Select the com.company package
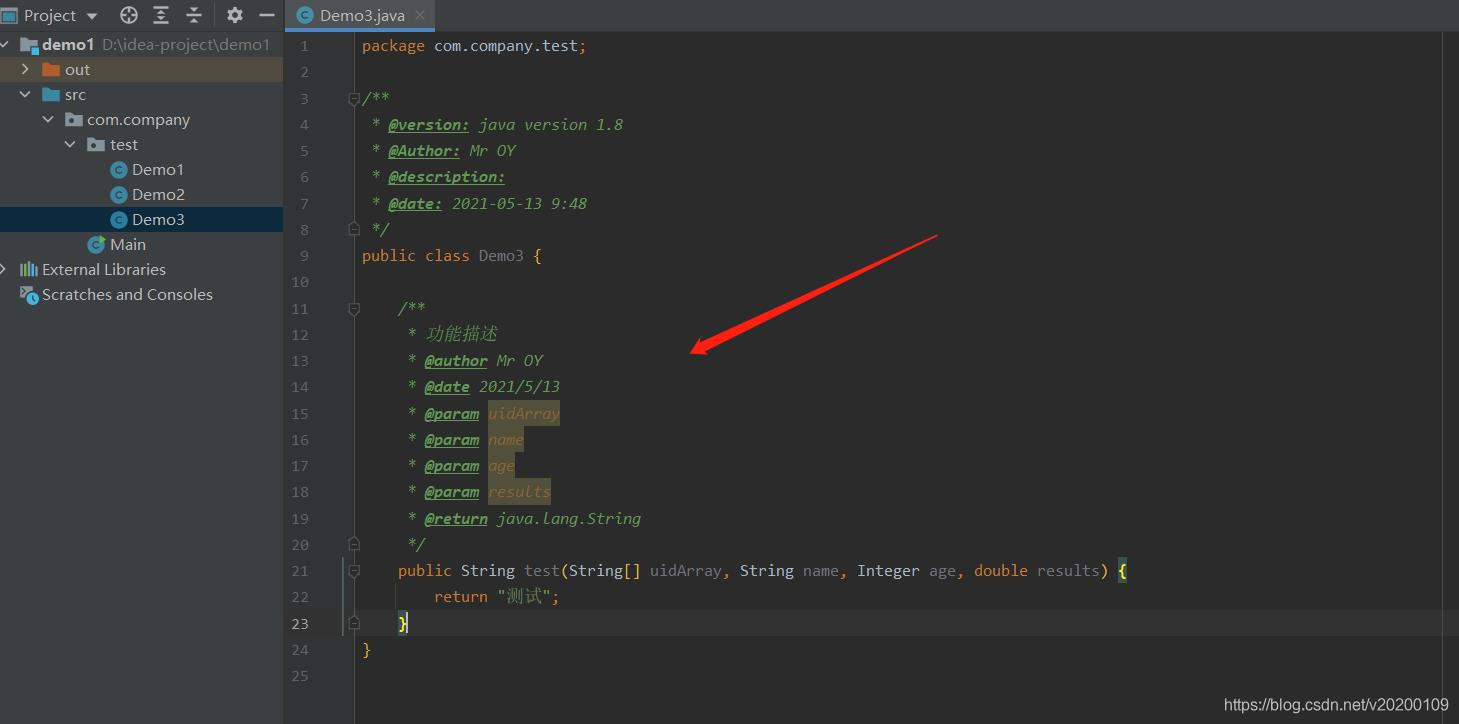The width and height of the screenshot is (1459, 724). pyautogui.click(x=138, y=120)
